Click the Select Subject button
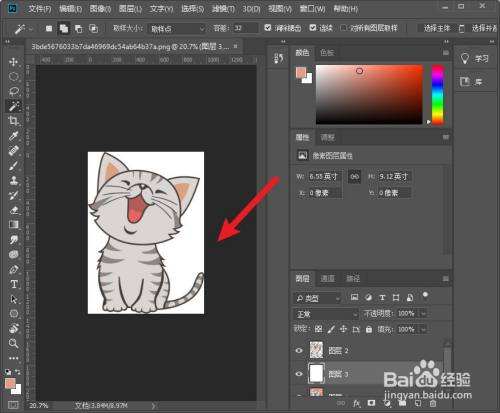 click(437, 28)
